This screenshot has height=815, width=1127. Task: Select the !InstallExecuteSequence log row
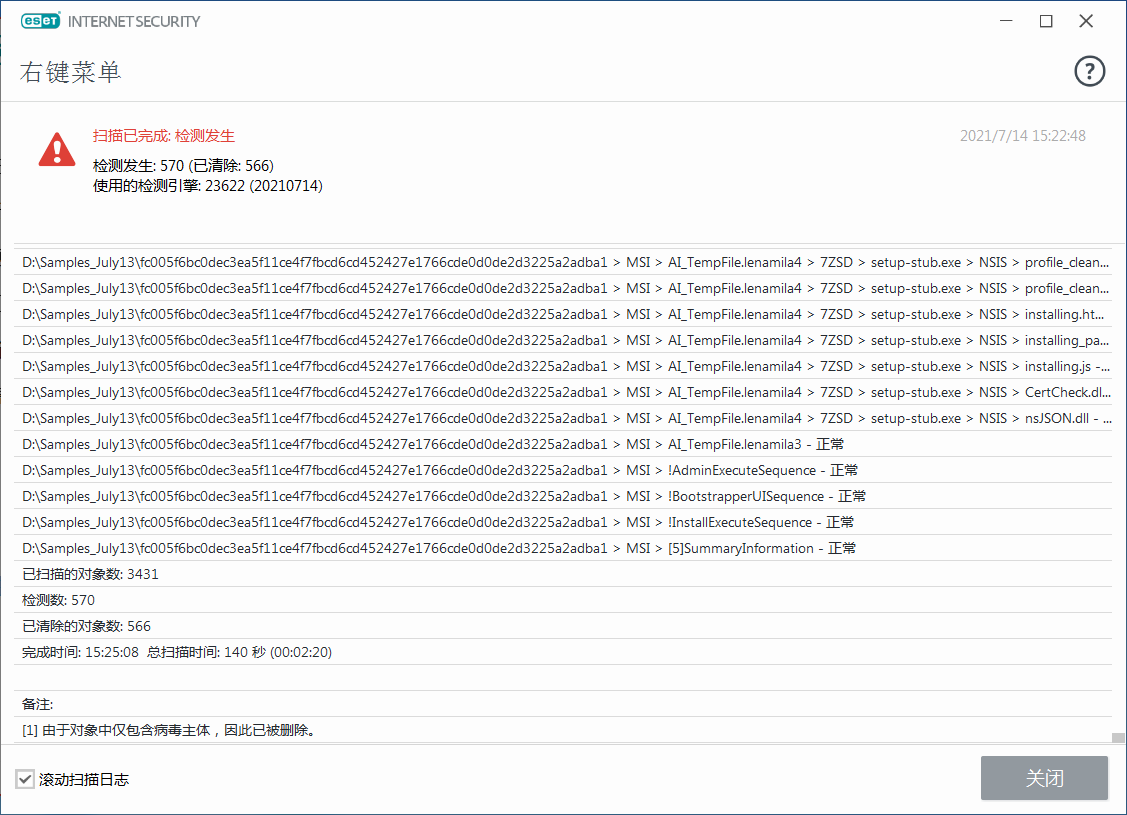[x=564, y=522]
